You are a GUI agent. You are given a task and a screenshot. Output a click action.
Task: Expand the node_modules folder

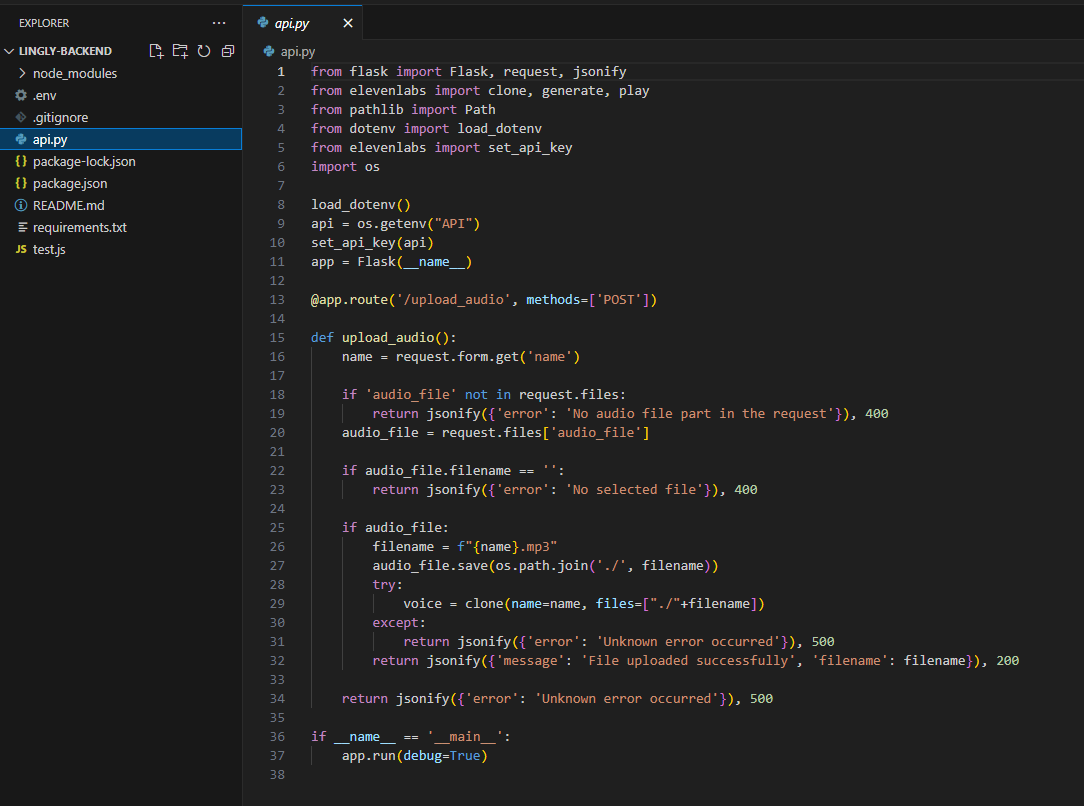pyautogui.click(x=22, y=74)
